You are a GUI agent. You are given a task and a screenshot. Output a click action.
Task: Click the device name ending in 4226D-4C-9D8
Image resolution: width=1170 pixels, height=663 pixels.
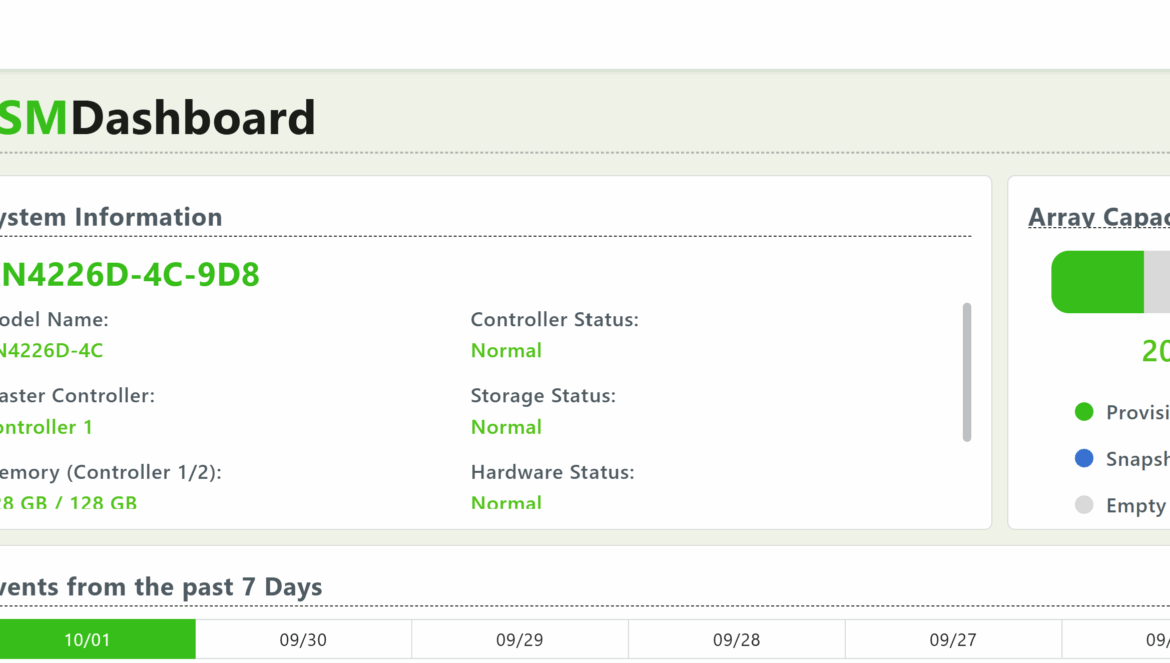click(x=128, y=274)
